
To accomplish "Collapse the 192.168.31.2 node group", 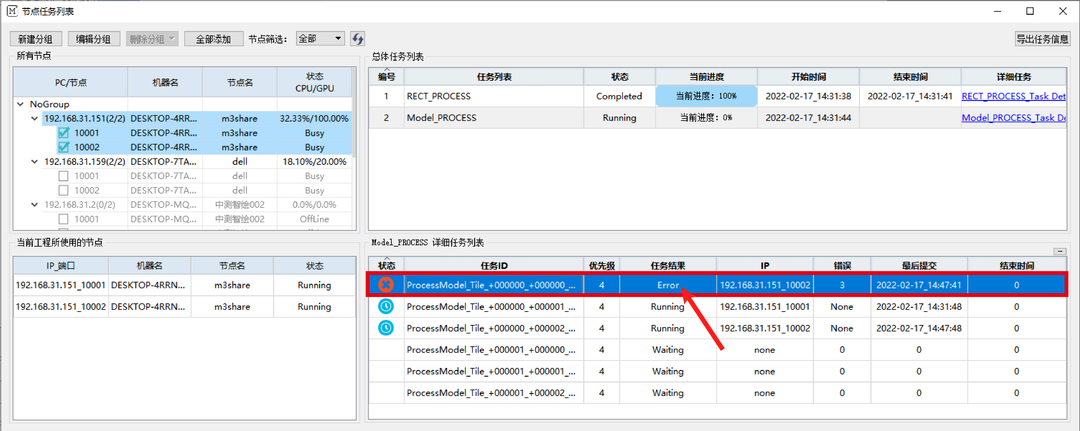I will click(35, 204).
